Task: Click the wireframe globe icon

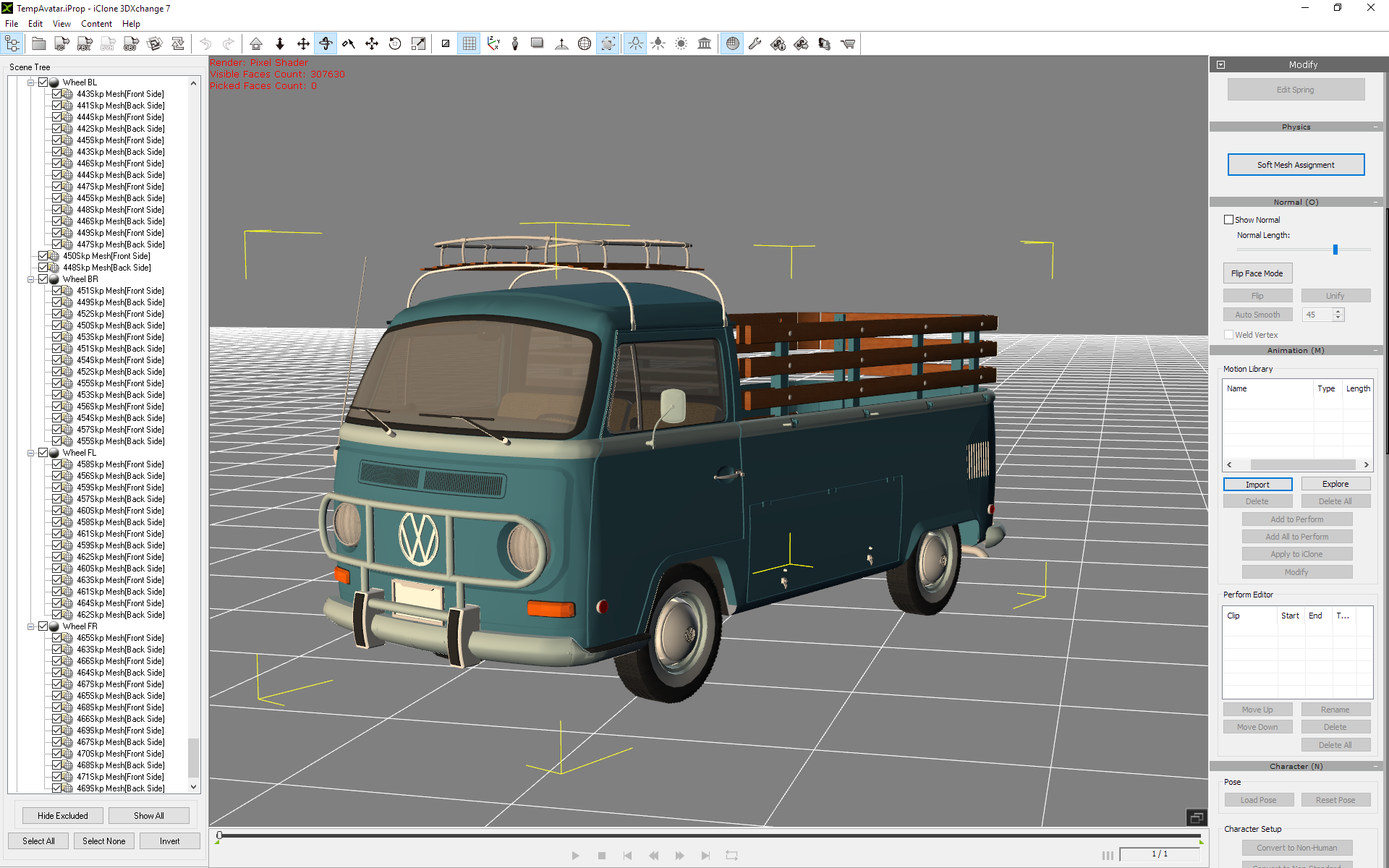Action: click(x=585, y=44)
